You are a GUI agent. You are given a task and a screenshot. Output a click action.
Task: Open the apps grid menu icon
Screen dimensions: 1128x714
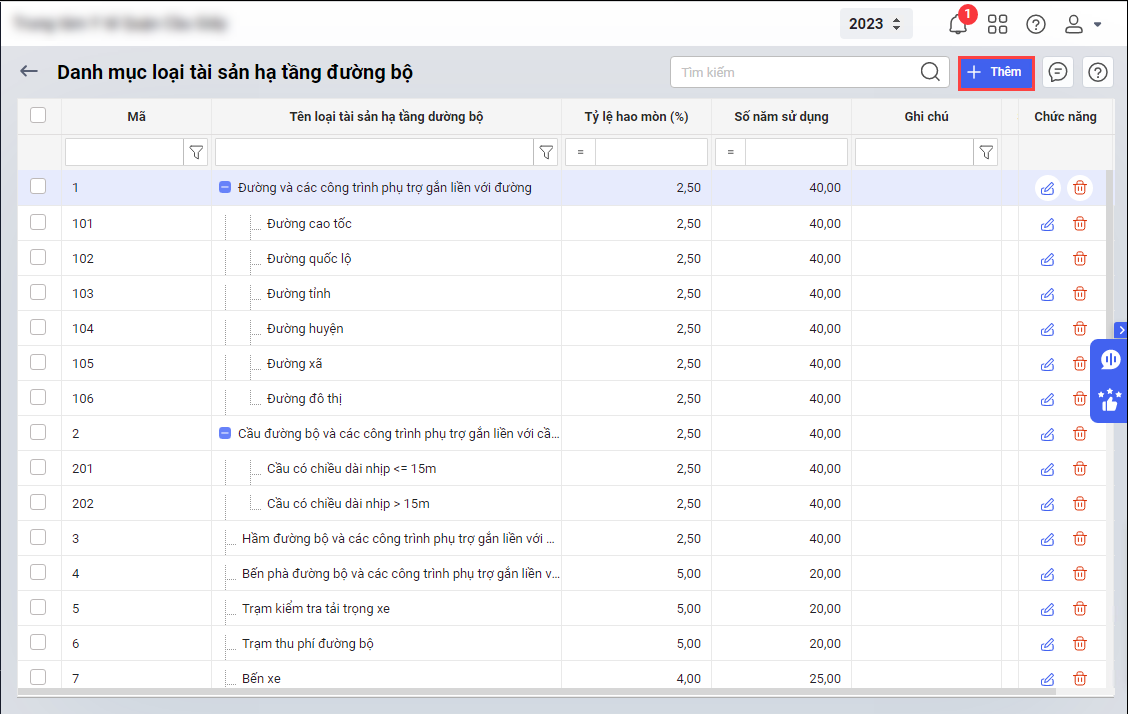pyautogui.click(x=997, y=24)
